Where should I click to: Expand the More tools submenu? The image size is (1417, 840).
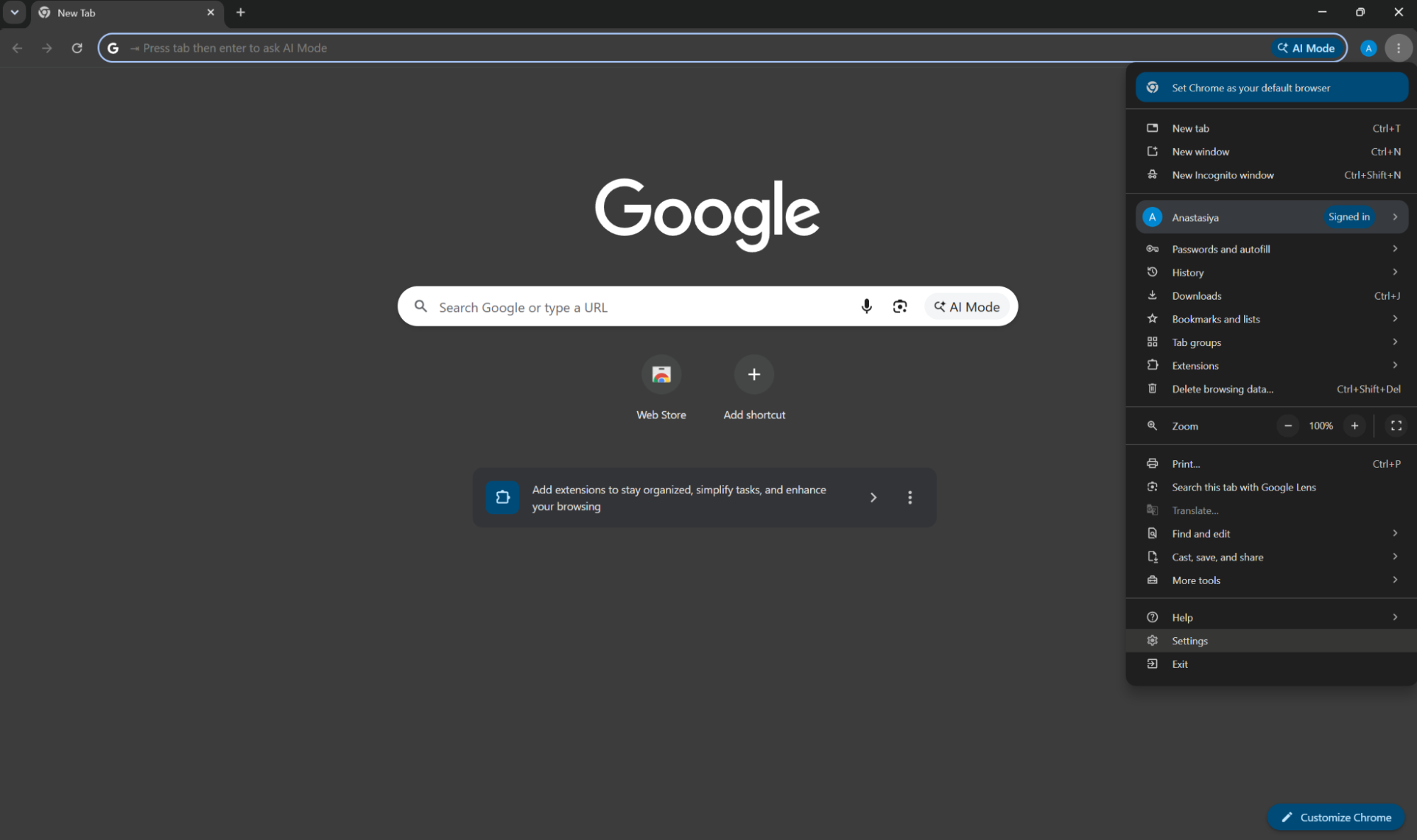pyautogui.click(x=1272, y=581)
